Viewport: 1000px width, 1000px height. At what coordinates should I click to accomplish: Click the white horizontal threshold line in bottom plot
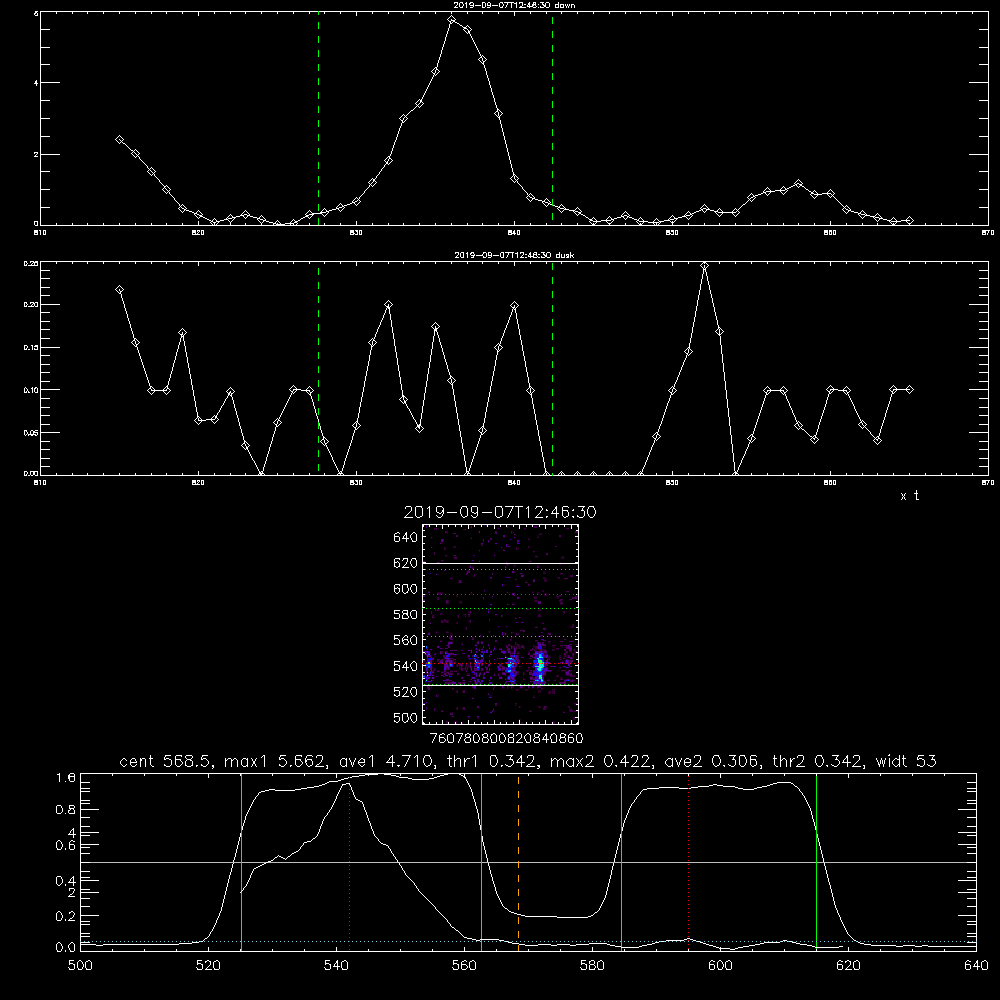528,862
